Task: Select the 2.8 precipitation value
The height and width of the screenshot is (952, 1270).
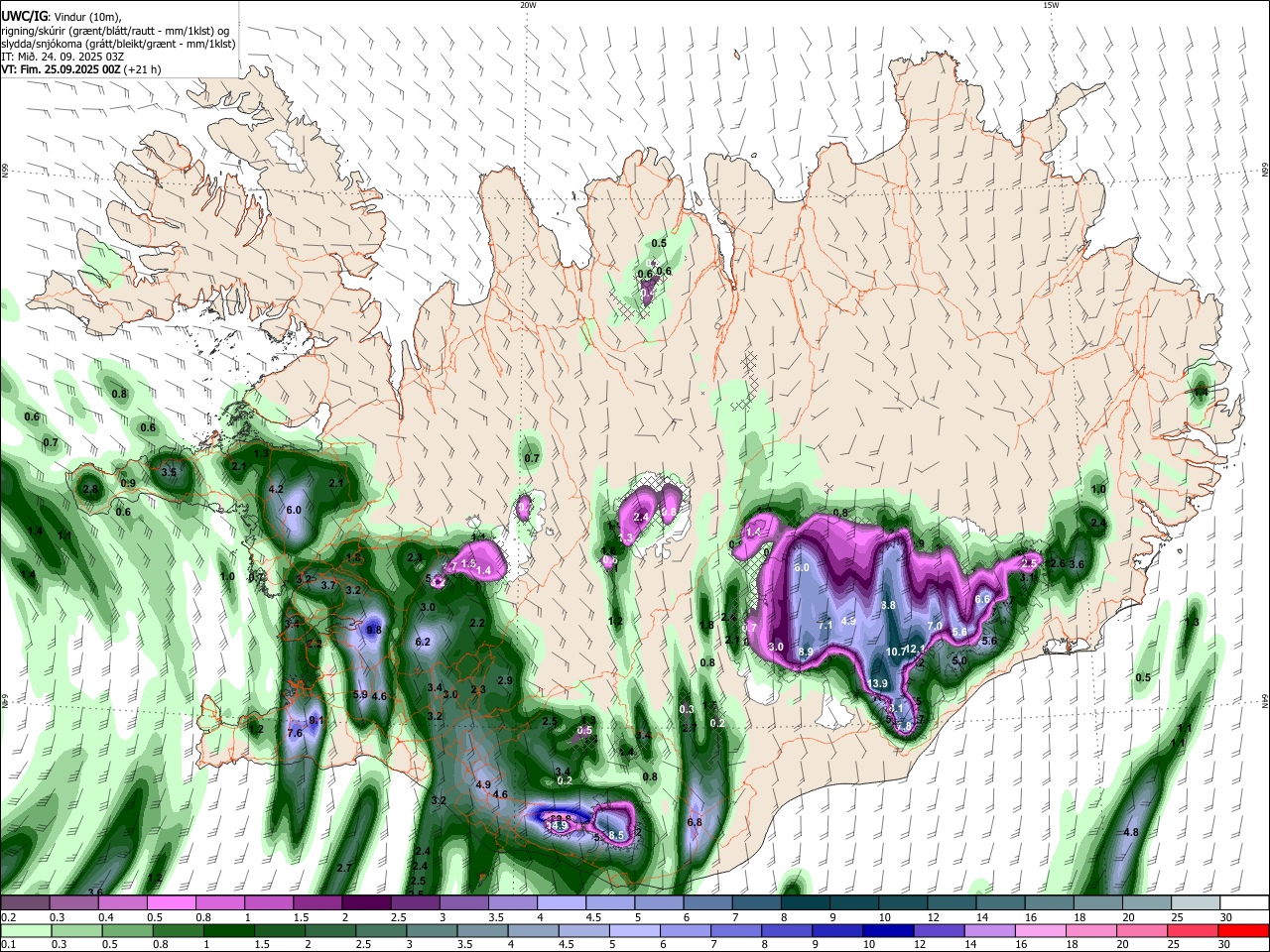Action: click(90, 489)
